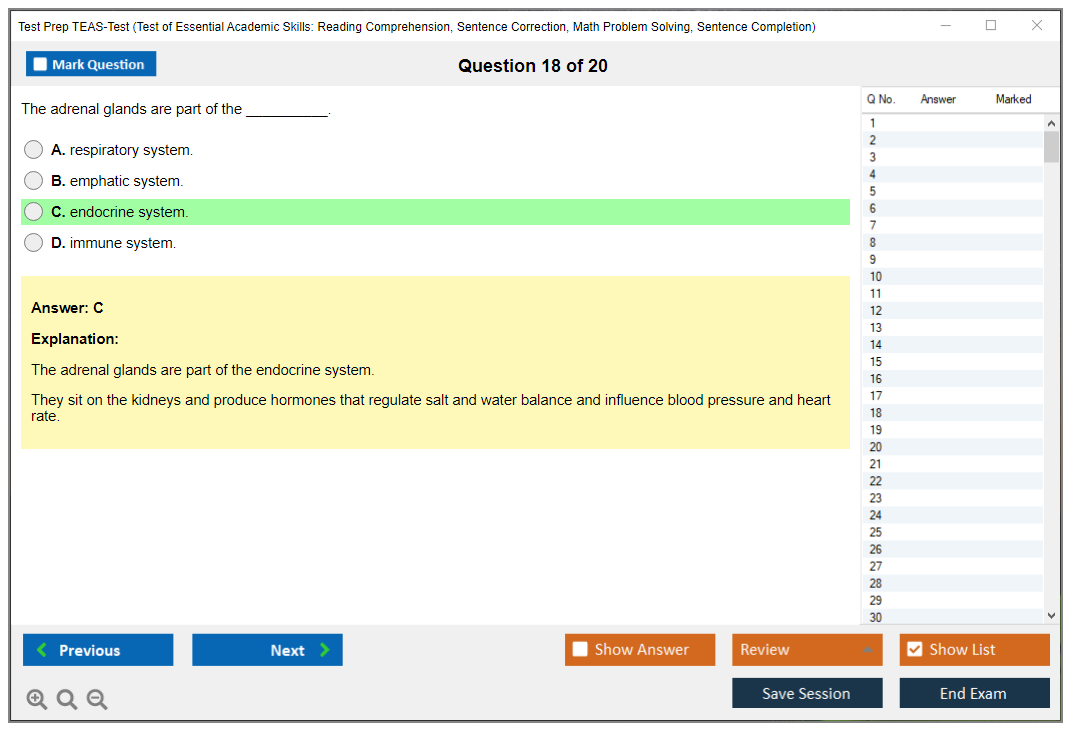Click the green right arrow on Next
This screenshot has width=1075, height=735.
(x=325, y=650)
